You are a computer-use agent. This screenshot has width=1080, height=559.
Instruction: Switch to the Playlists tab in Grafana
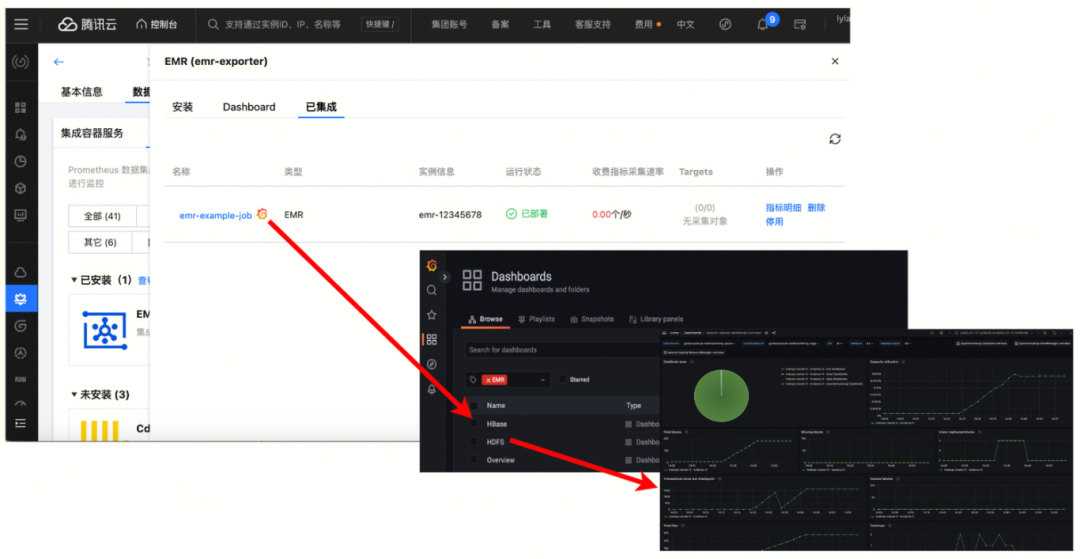pyautogui.click(x=537, y=319)
